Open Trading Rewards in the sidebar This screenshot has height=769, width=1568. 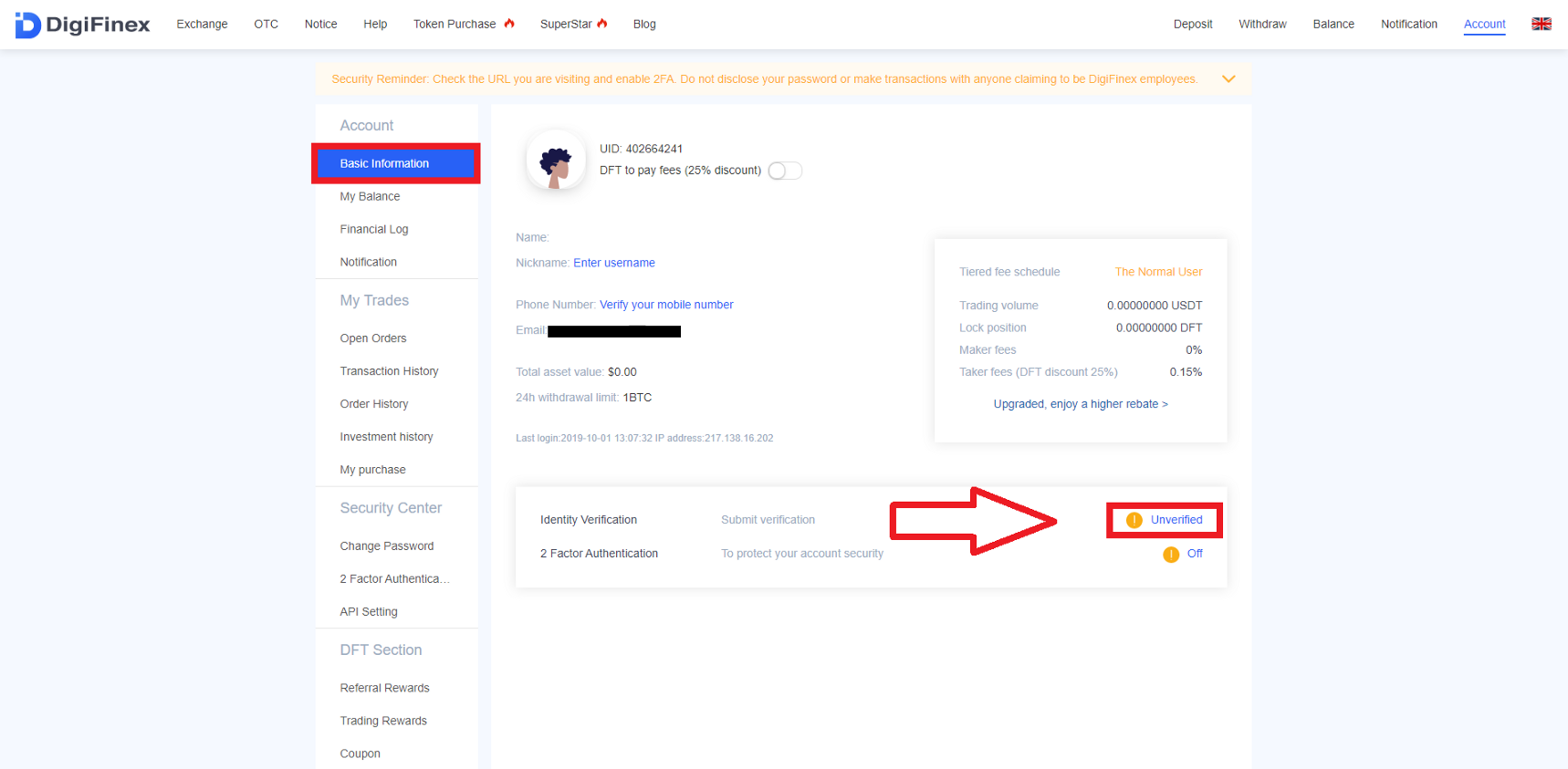click(383, 722)
